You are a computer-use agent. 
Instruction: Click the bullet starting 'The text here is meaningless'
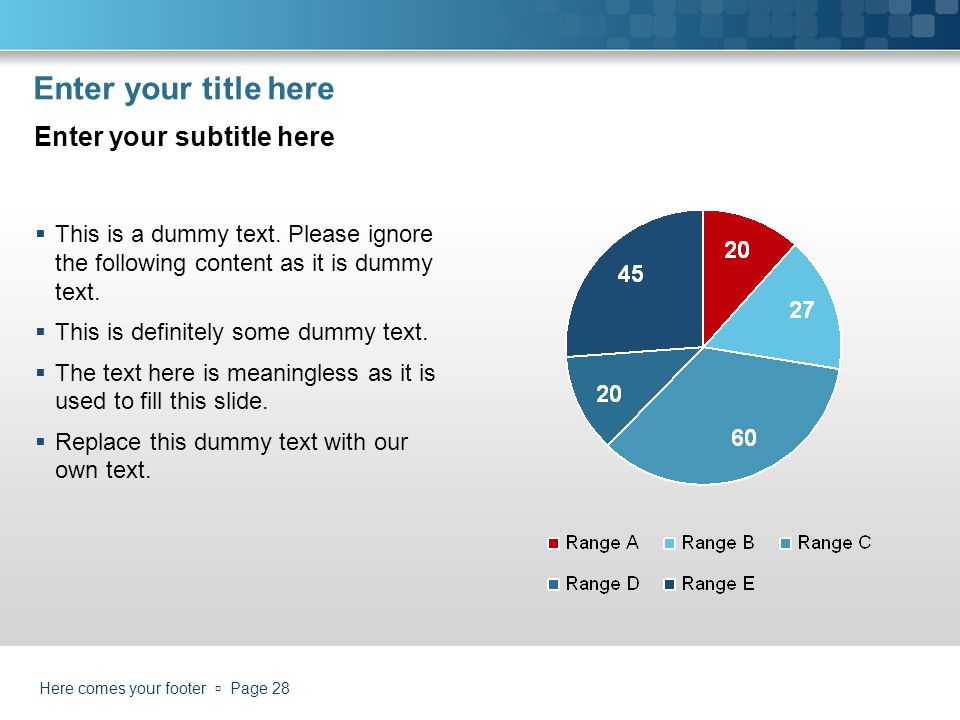[x=245, y=387]
